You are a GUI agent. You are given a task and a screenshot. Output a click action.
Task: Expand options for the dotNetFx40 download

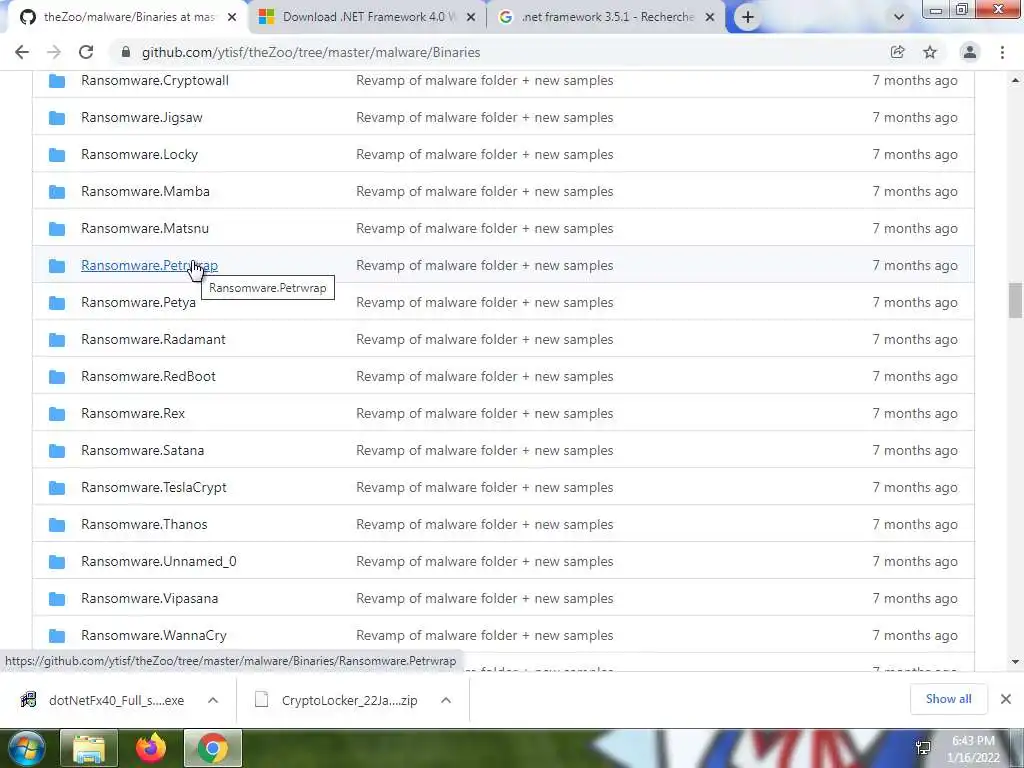point(213,700)
